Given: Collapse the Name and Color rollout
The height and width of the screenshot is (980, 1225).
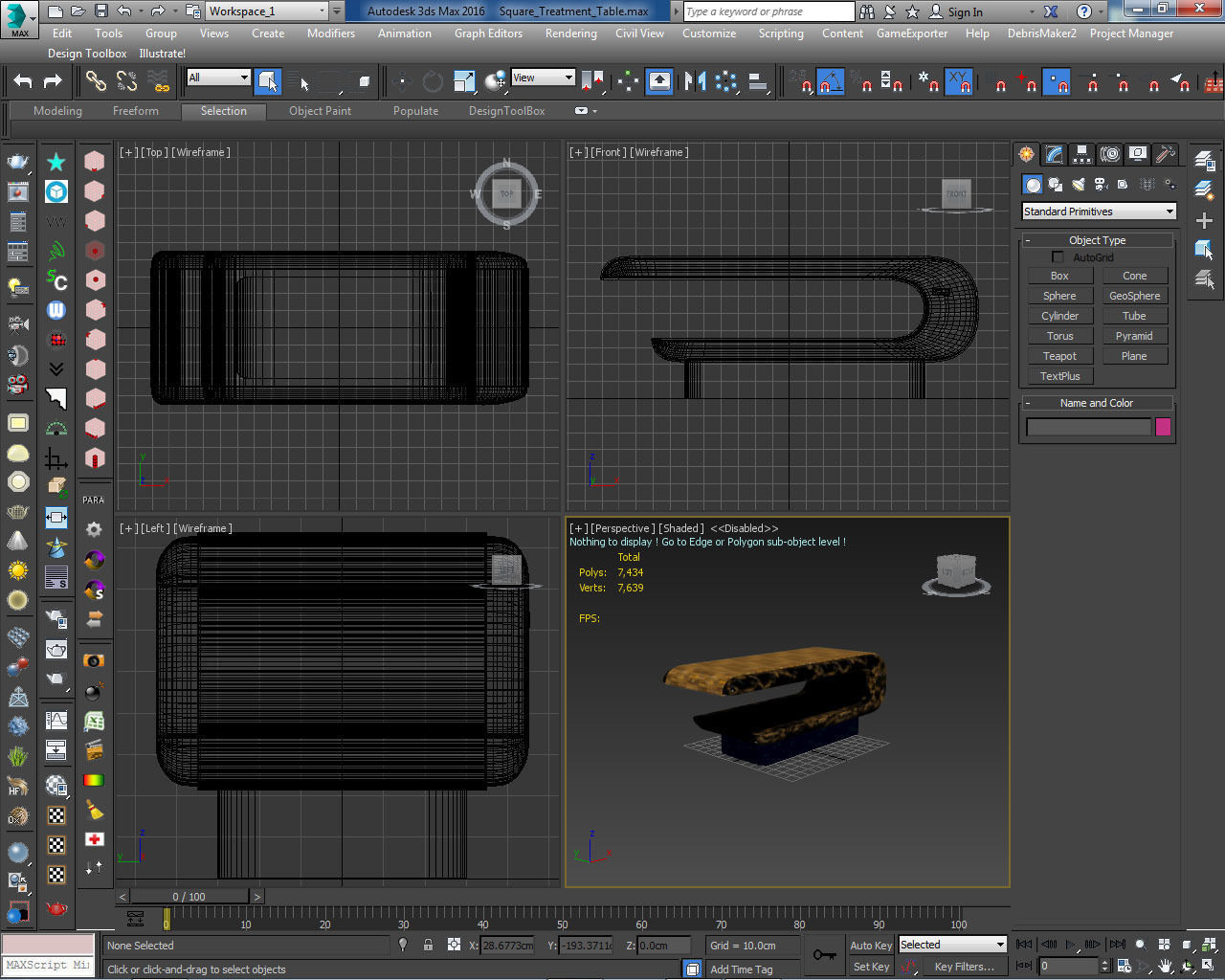Looking at the screenshot, I should 1097,403.
